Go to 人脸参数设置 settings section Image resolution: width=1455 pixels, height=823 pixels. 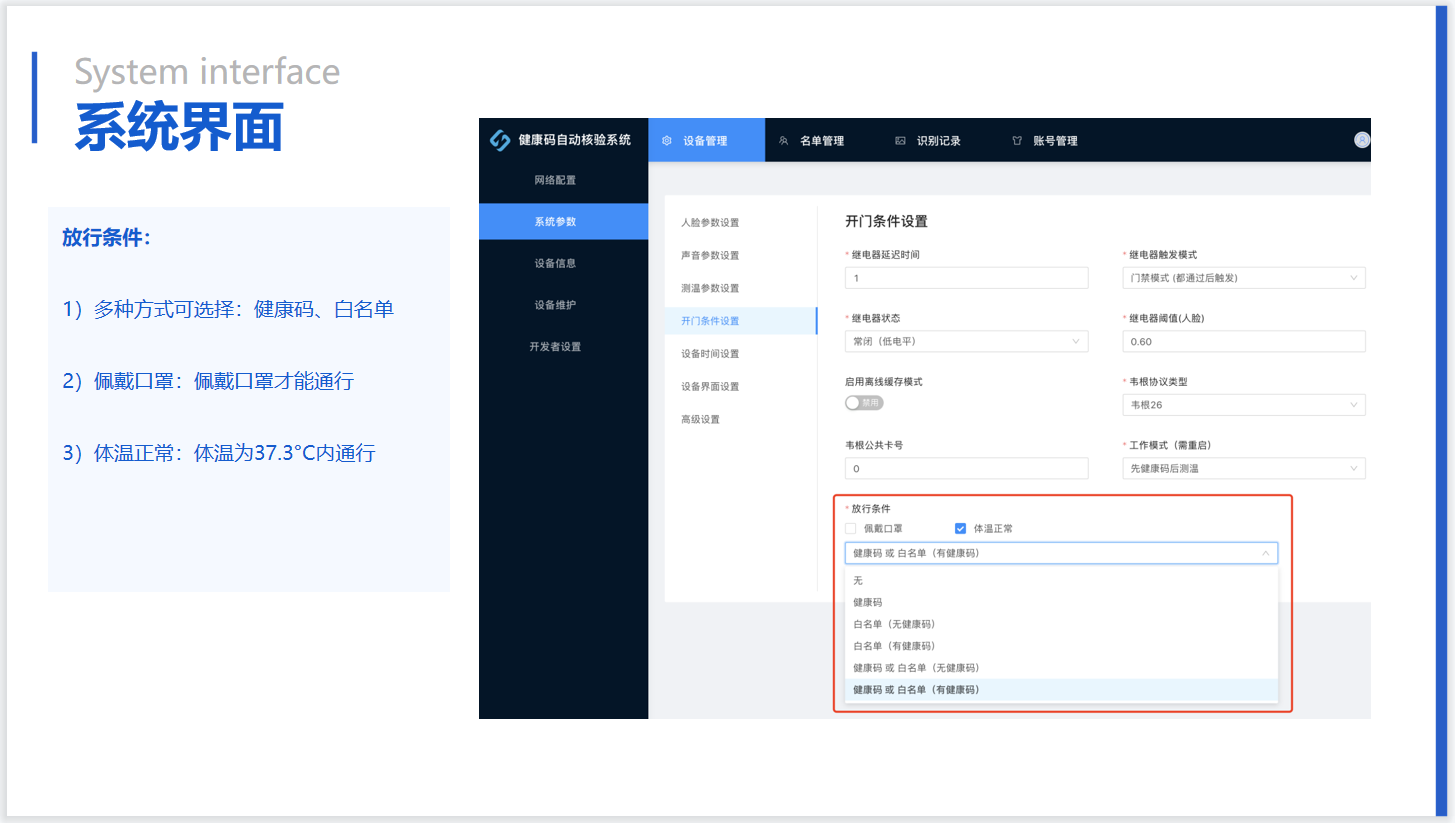pyautogui.click(x=710, y=222)
